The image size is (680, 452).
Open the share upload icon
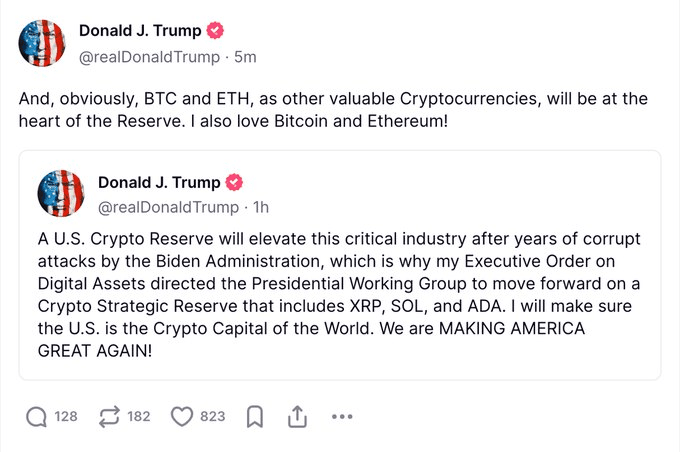(x=298, y=416)
